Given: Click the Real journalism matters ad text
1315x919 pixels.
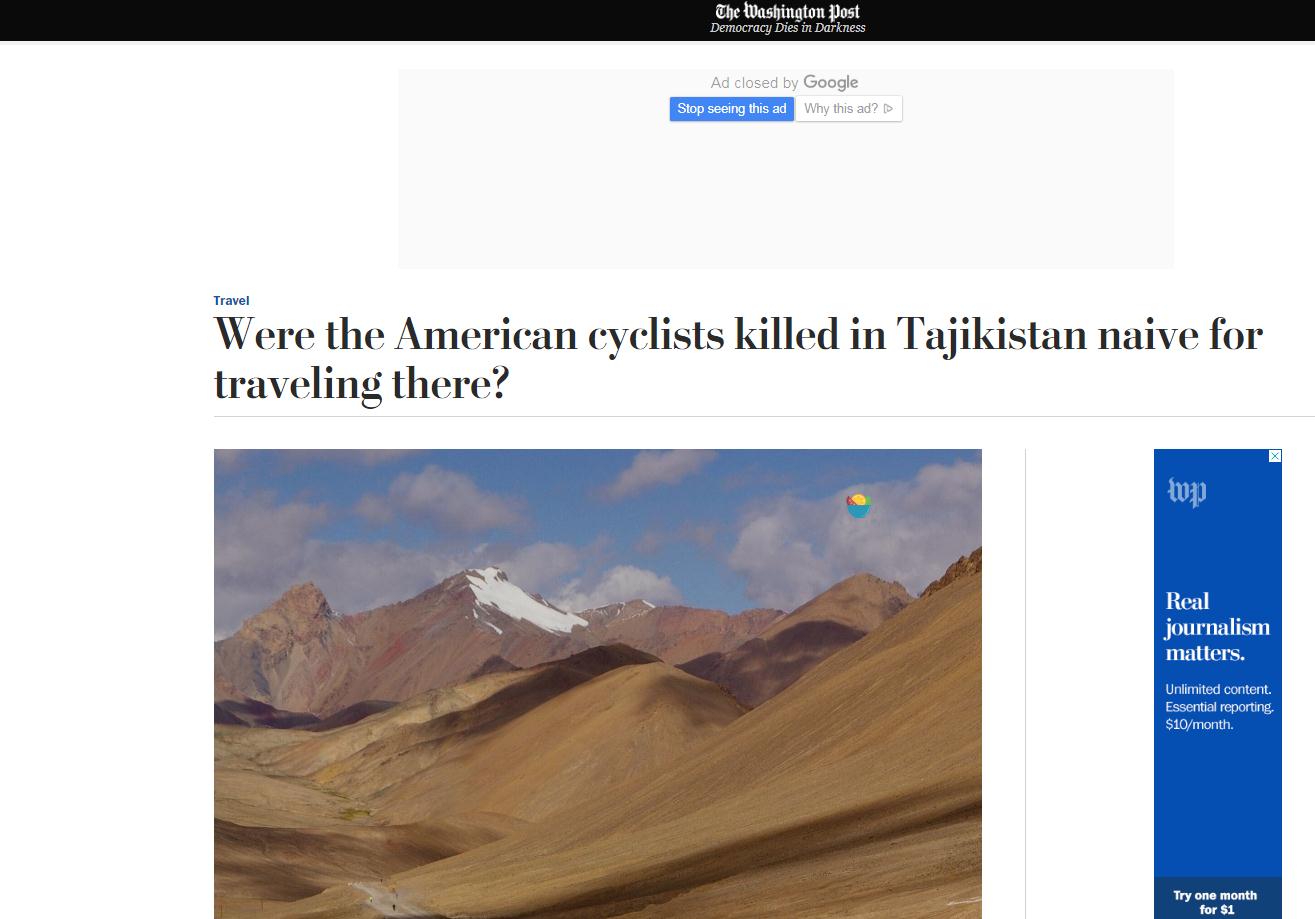Looking at the screenshot, I should pos(1217,627).
